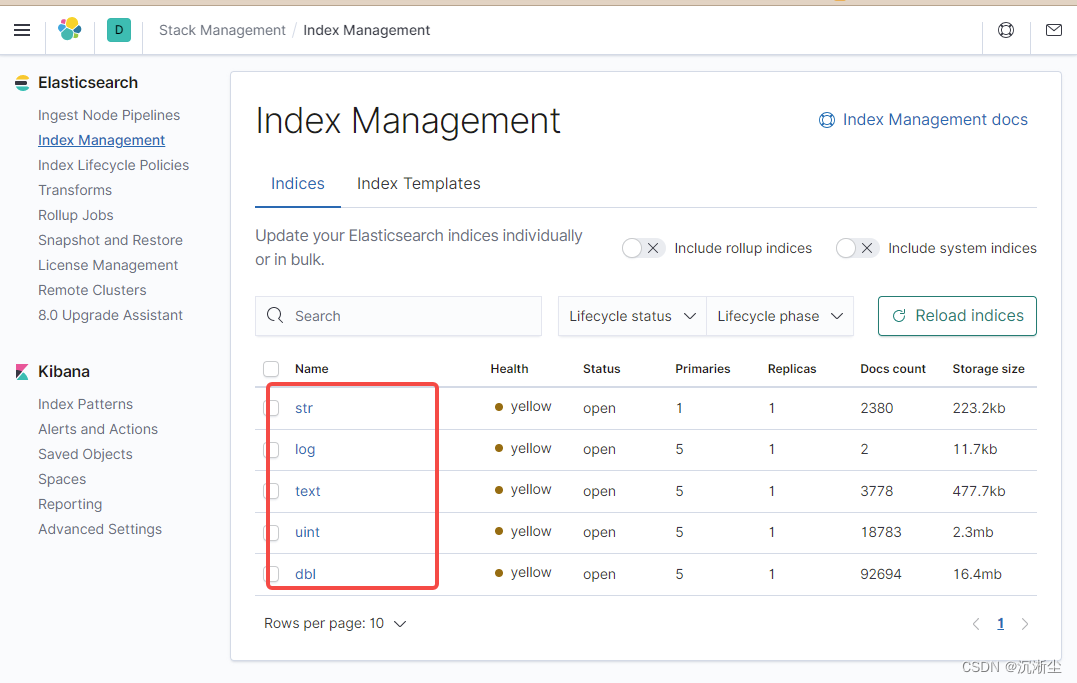
Task: Click the 92694 docs count value
Action: click(881, 574)
